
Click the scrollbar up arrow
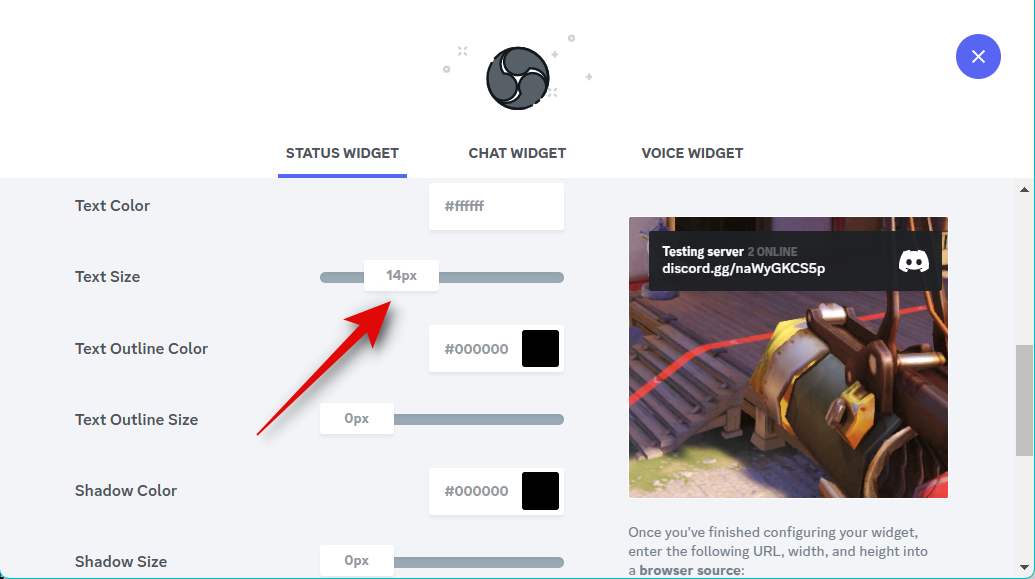[x=1024, y=190]
